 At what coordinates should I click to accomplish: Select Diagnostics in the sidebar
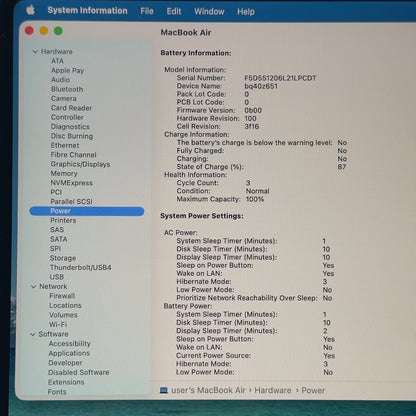tap(70, 127)
